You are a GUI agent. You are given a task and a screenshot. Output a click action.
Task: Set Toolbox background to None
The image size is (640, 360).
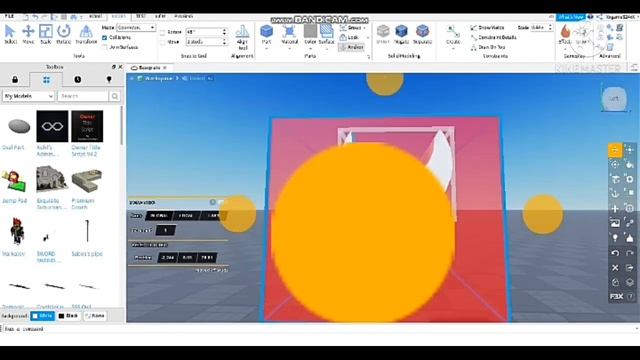pyautogui.click(x=95, y=316)
